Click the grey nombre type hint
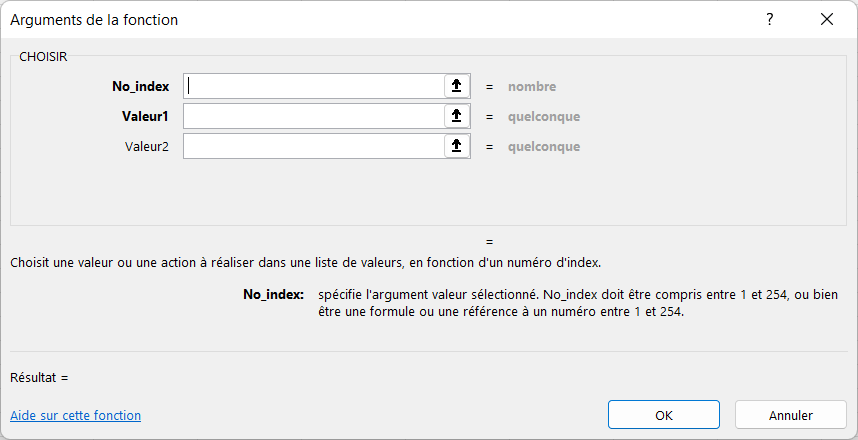Screen dimensions: 858x440 tap(532, 86)
